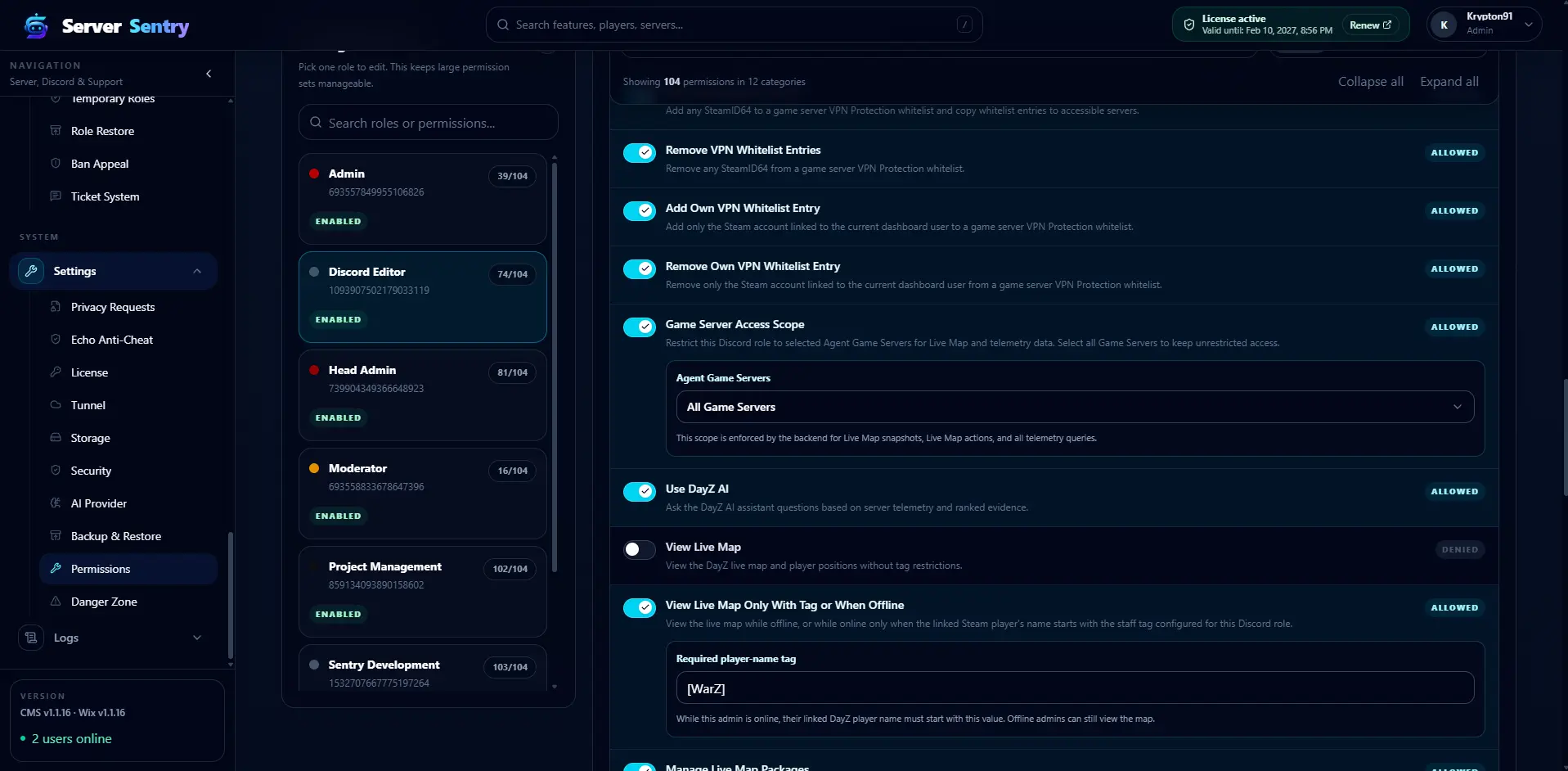Click the Permissions key icon
The width and height of the screenshot is (1568, 771).
[56, 569]
